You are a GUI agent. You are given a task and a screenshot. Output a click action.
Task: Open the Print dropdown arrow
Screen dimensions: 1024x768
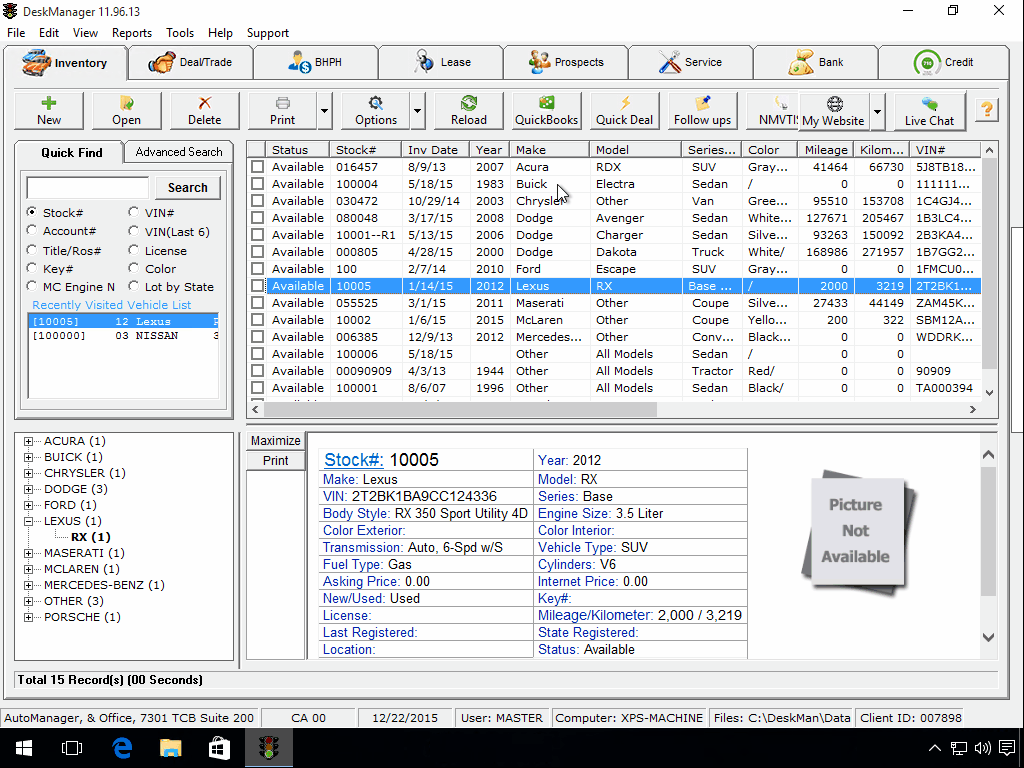click(324, 111)
